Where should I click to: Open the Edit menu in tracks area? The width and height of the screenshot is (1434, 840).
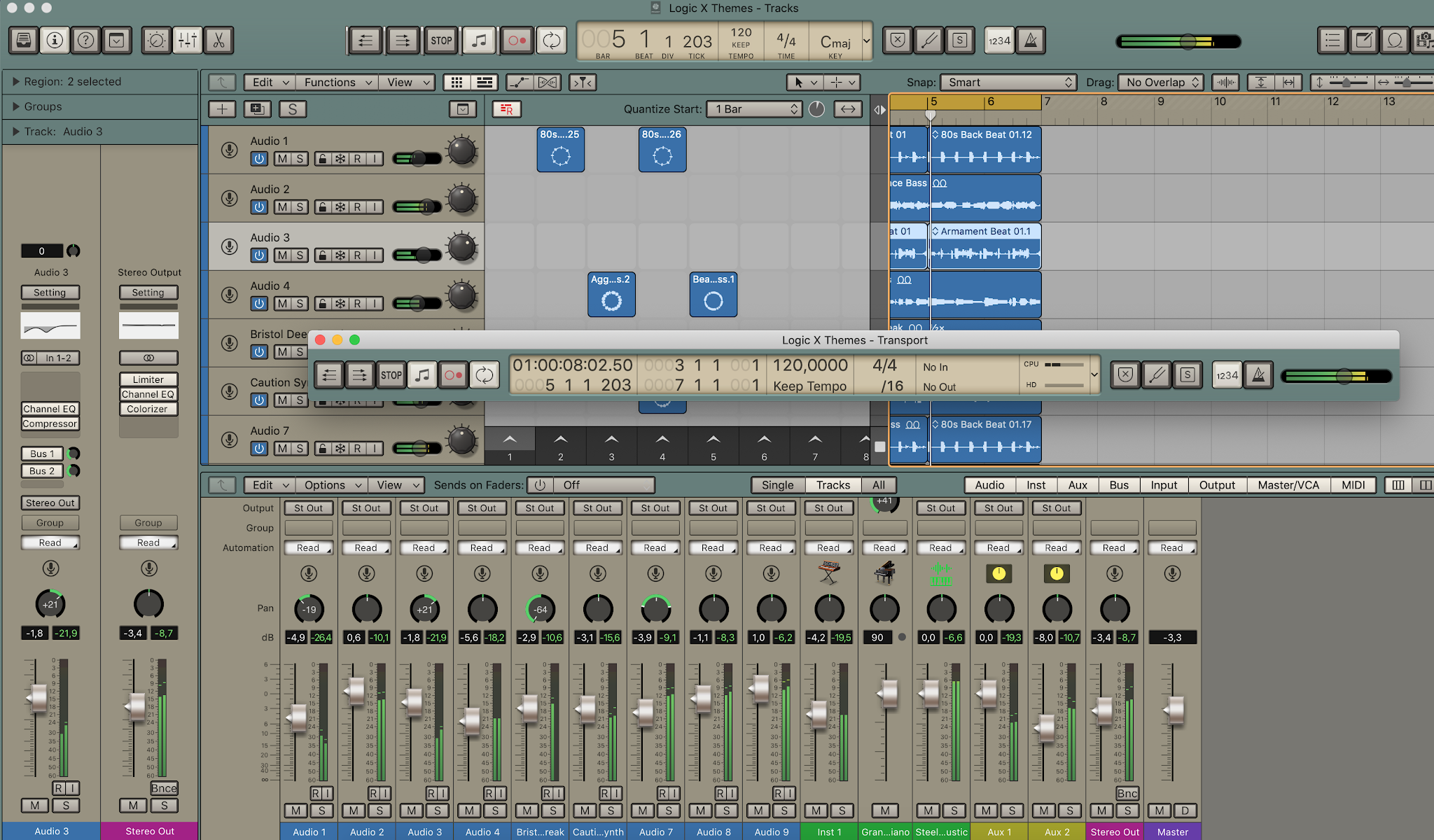coord(270,83)
